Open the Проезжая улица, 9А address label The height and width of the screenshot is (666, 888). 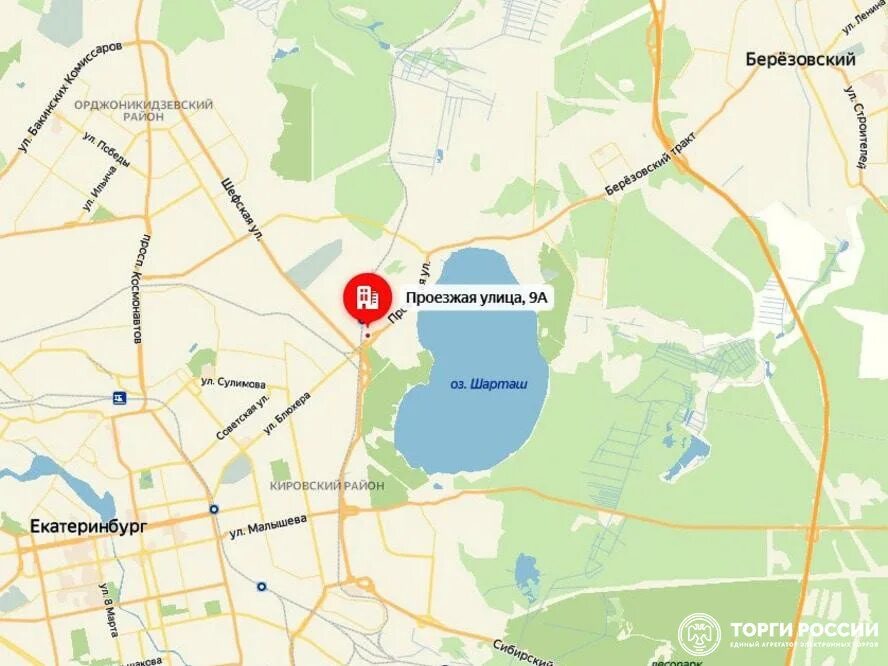[x=477, y=298]
